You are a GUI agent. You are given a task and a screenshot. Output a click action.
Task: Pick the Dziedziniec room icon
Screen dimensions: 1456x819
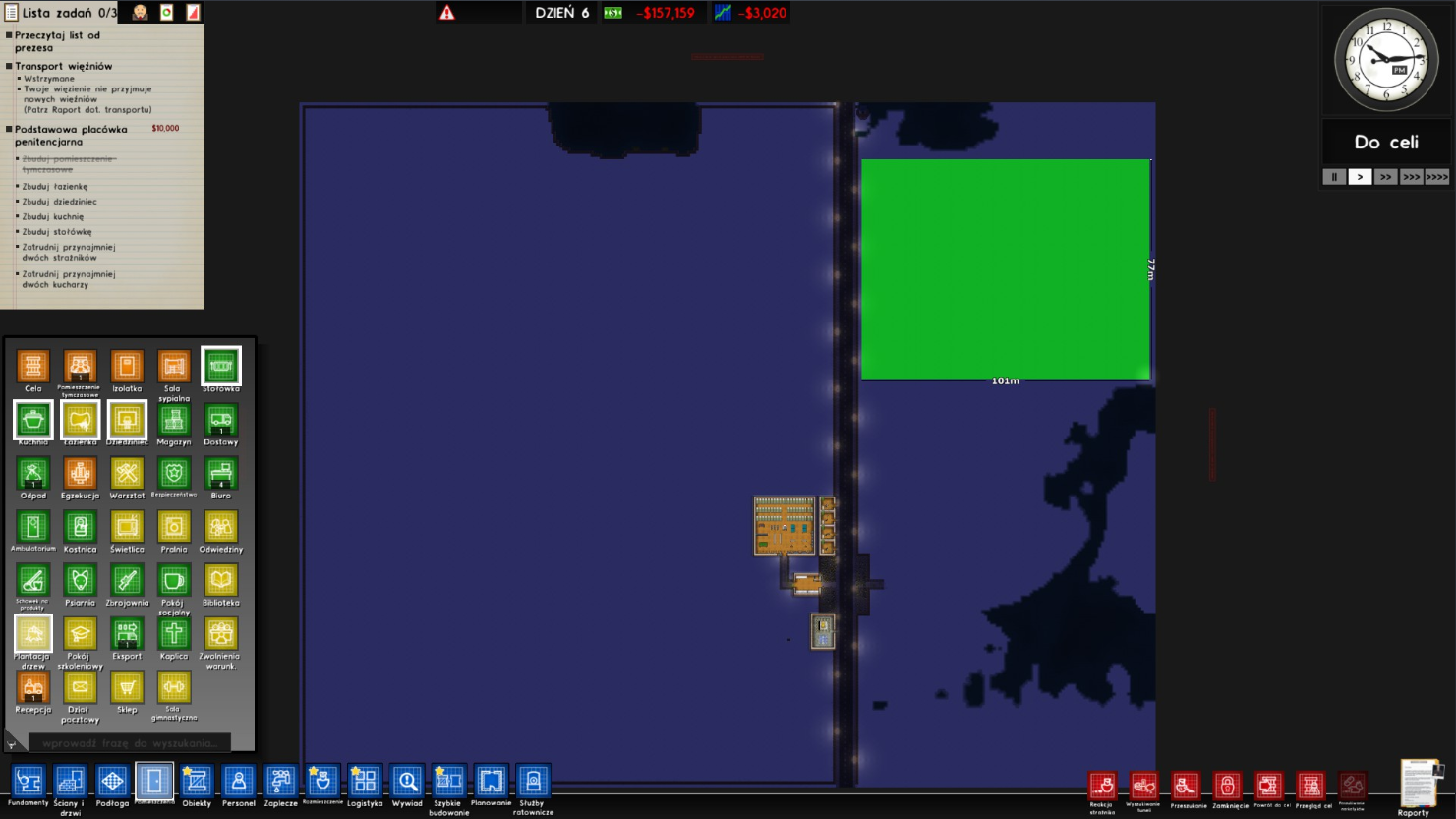pos(127,420)
